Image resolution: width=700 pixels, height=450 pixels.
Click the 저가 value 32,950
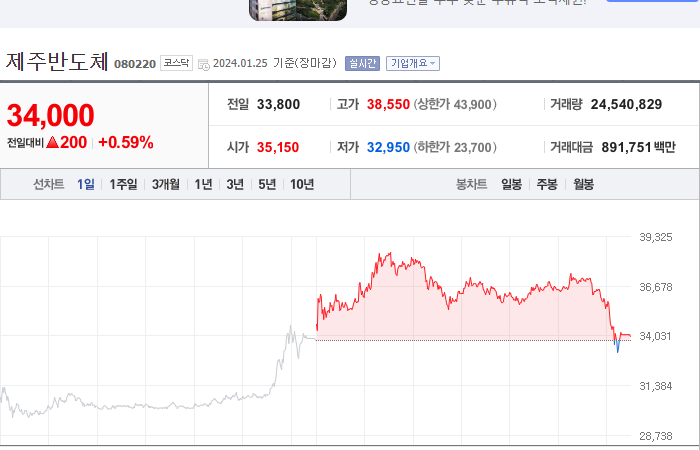(x=388, y=147)
